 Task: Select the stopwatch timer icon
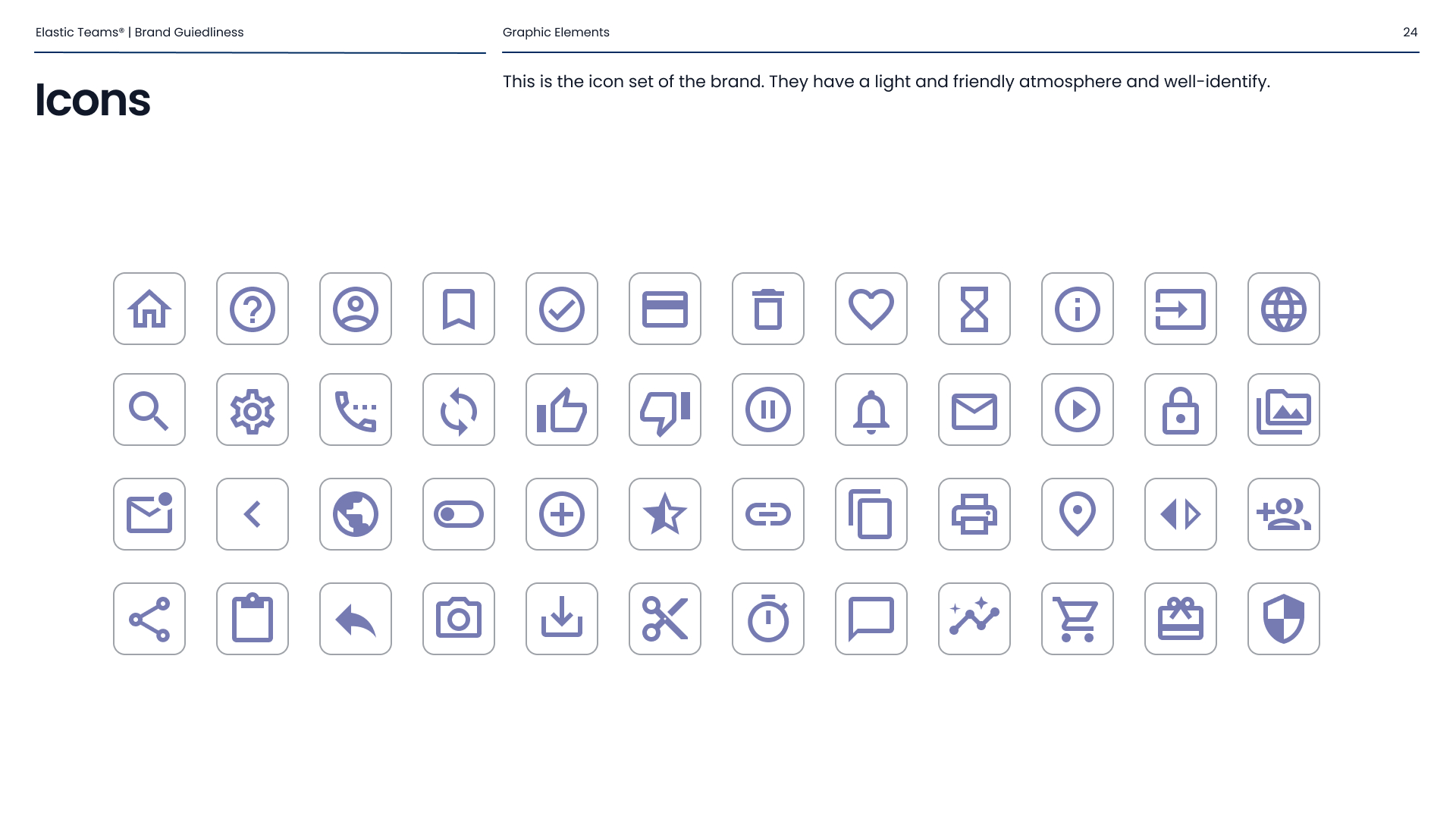pyautogui.click(x=768, y=619)
